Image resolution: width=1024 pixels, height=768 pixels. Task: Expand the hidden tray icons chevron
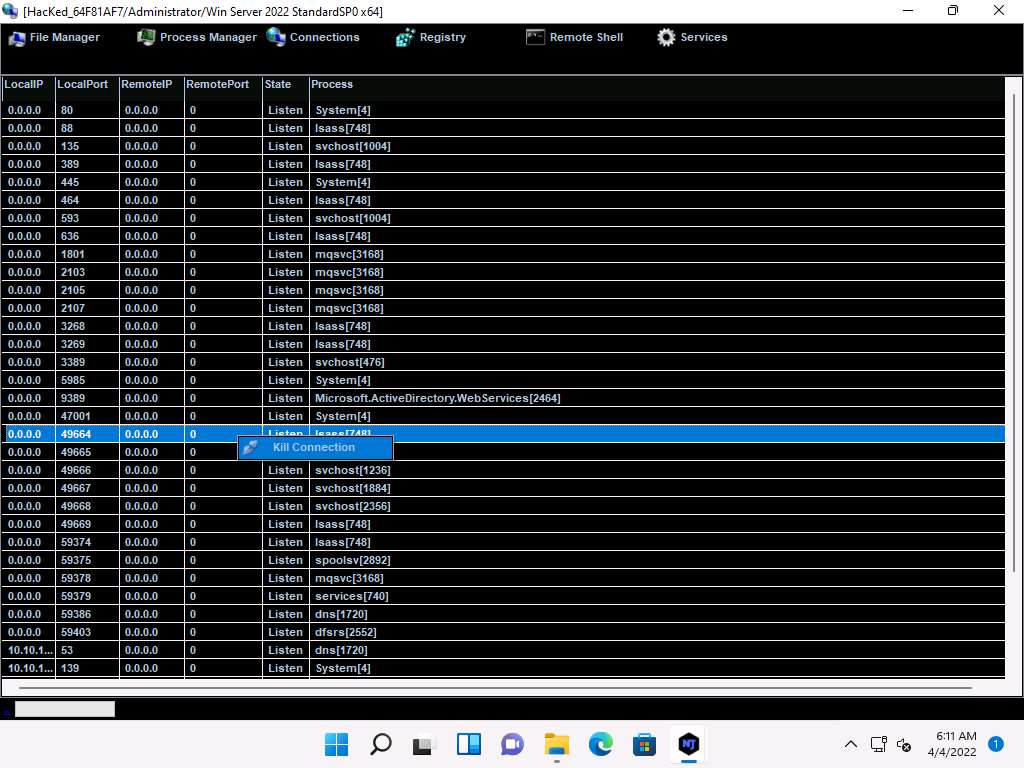[x=851, y=744]
